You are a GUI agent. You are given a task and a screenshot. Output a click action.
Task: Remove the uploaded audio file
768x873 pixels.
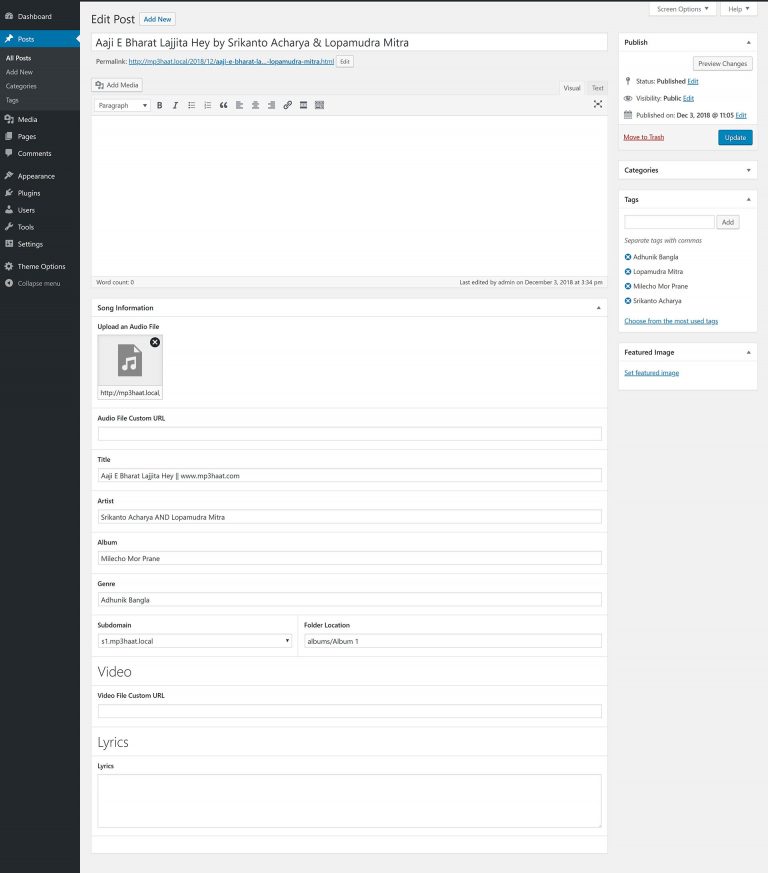(x=155, y=342)
